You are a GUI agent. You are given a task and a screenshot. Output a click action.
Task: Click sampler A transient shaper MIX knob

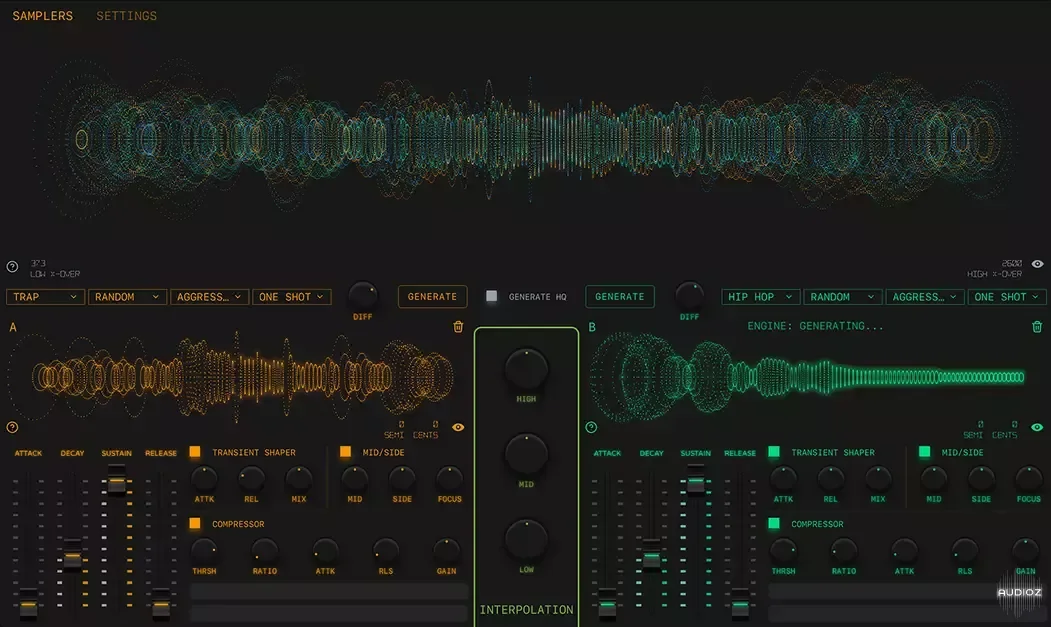(299, 479)
